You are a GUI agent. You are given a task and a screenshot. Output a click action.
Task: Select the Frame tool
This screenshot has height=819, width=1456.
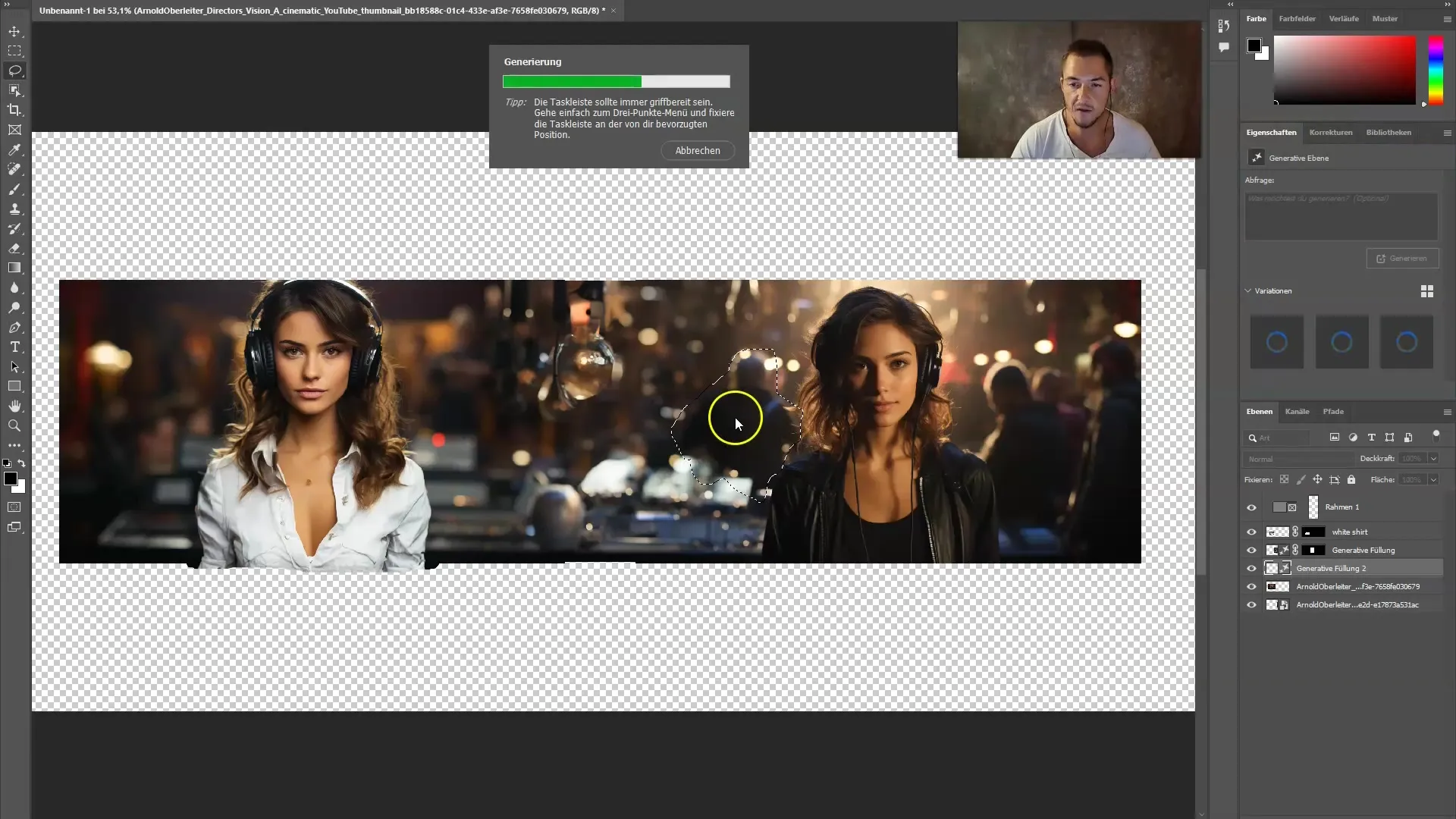(x=14, y=130)
